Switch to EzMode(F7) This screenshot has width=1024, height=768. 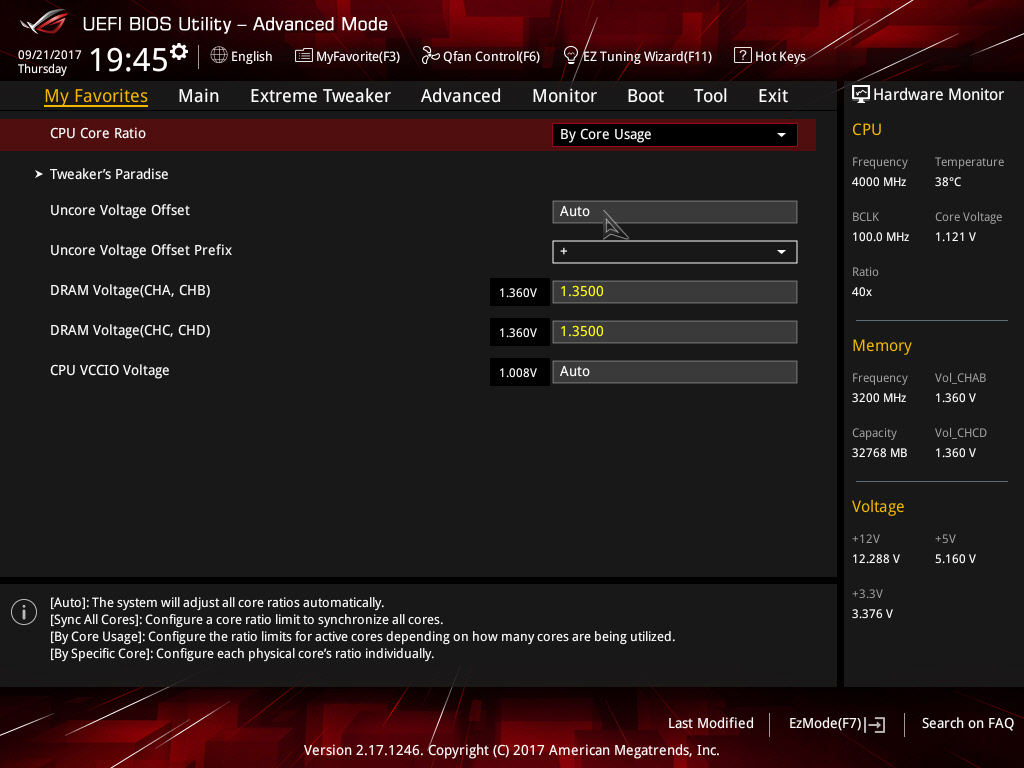pos(837,724)
